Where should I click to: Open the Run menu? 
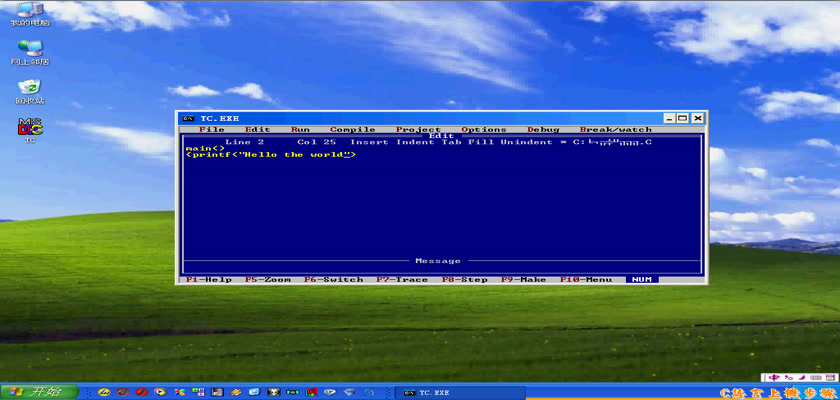[x=301, y=130]
